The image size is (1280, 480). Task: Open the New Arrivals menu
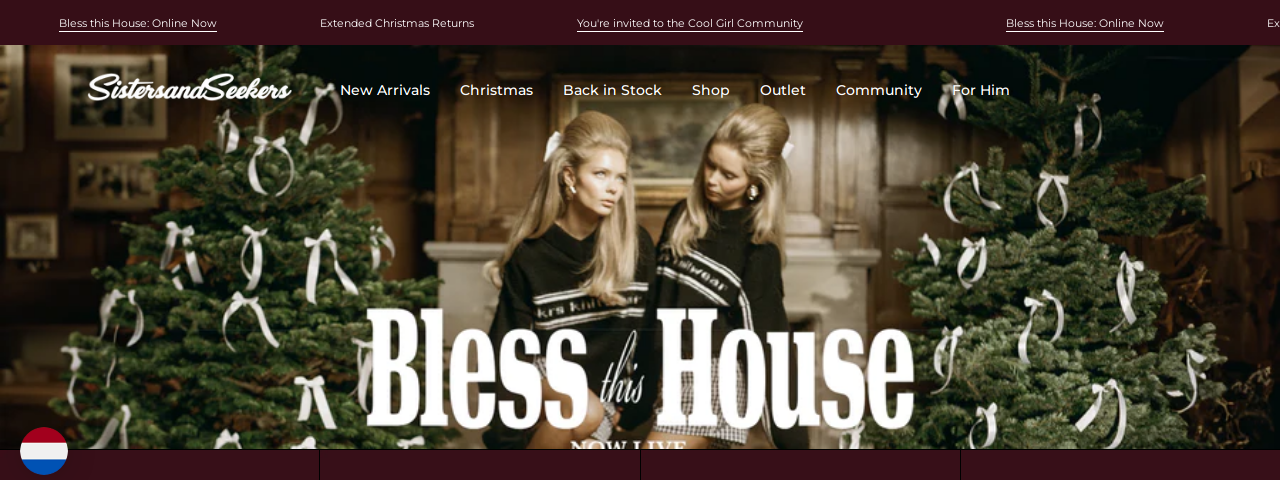(x=385, y=90)
